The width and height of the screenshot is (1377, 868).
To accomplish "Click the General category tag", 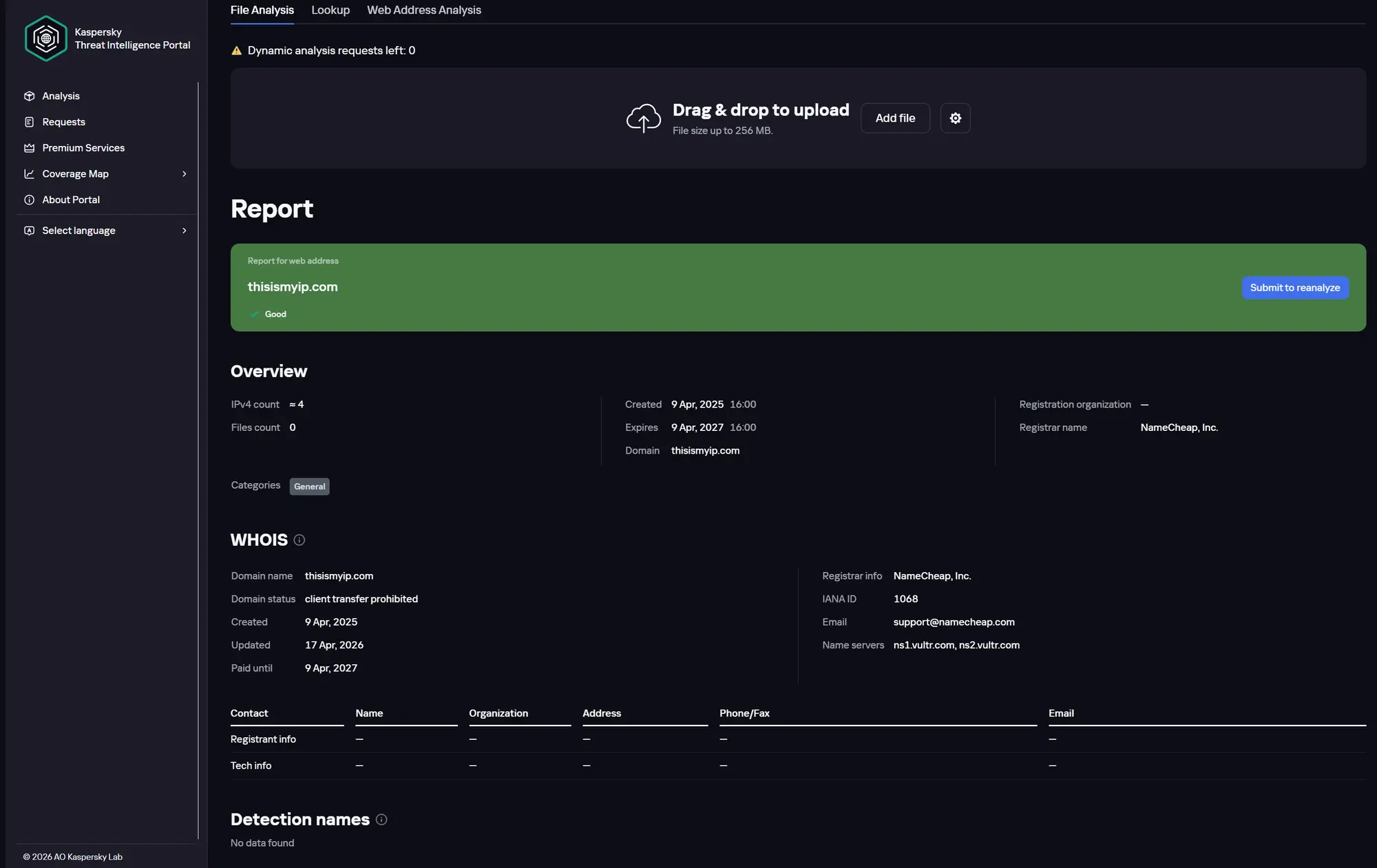I will pyautogui.click(x=309, y=487).
